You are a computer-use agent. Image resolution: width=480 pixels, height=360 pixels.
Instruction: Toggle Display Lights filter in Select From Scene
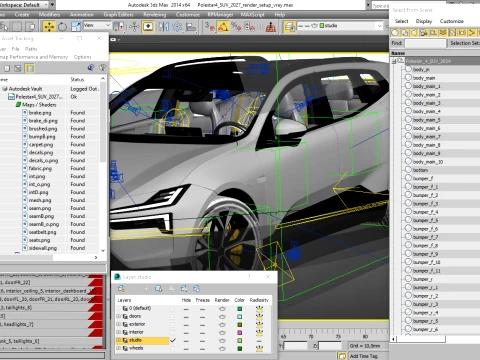click(414, 33)
